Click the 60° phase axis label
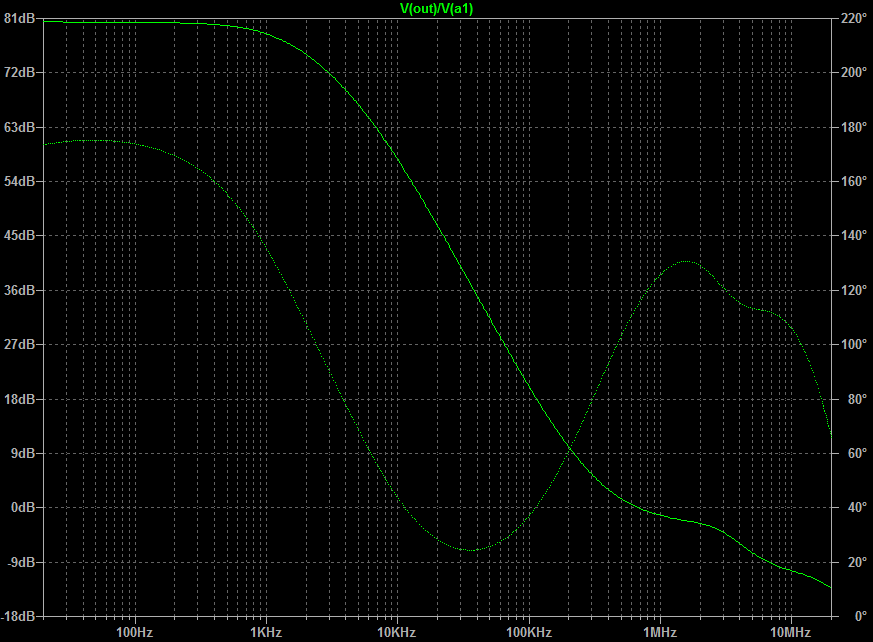This screenshot has width=873, height=642. coord(857,453)
